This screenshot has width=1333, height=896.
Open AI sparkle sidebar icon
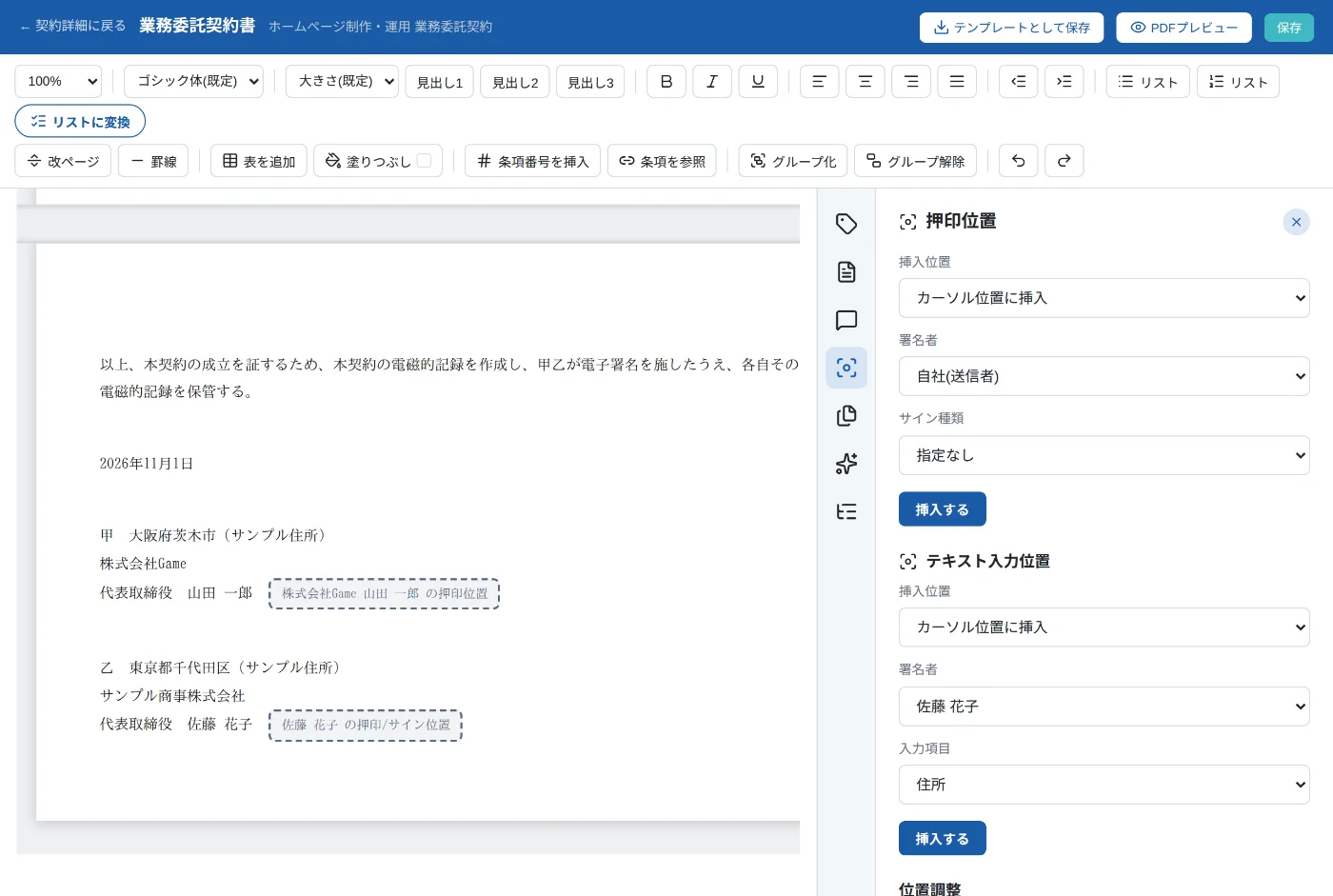click(x=846, y=464)
